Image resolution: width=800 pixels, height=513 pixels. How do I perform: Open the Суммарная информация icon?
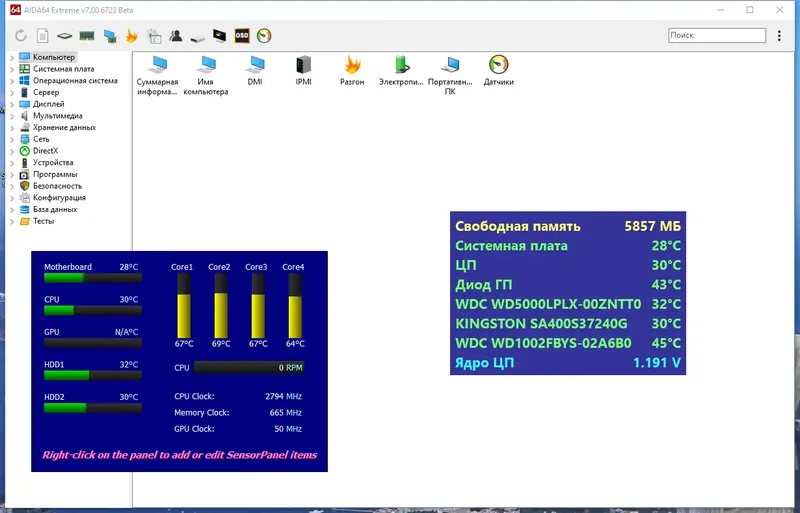(x=158, y=76)
